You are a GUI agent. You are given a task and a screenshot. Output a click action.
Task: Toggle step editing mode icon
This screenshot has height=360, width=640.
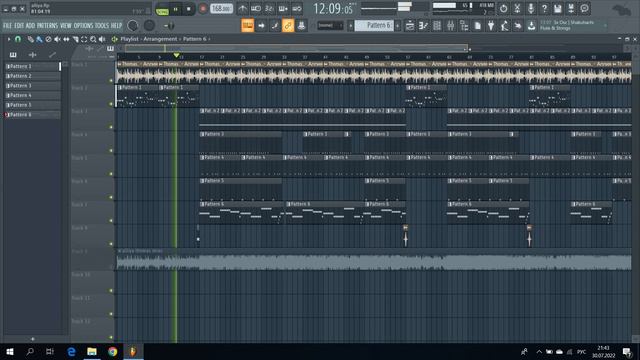pyautogui.click(x=275, y=26)
